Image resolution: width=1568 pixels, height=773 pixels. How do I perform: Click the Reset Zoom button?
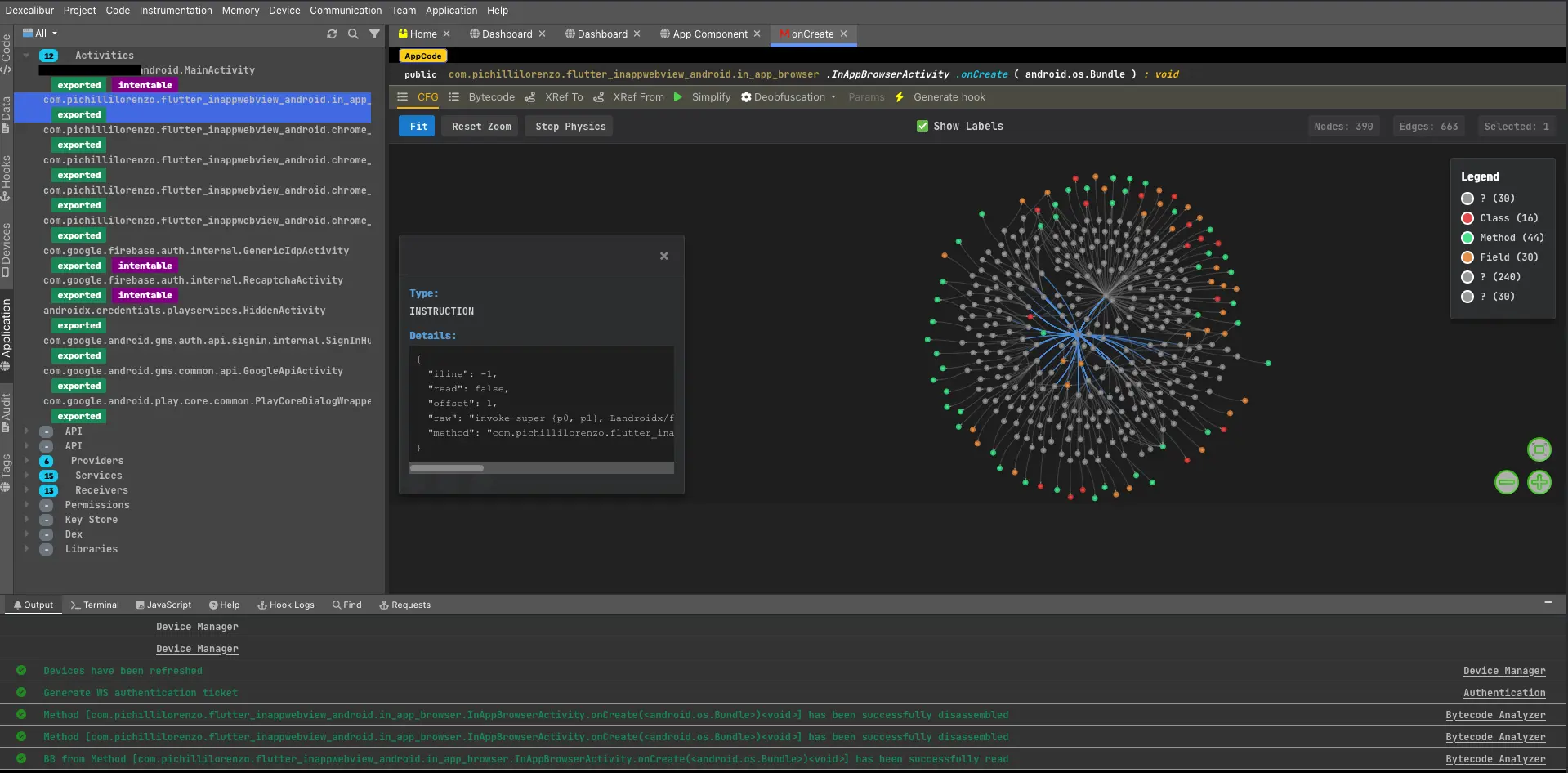(481, 126)
